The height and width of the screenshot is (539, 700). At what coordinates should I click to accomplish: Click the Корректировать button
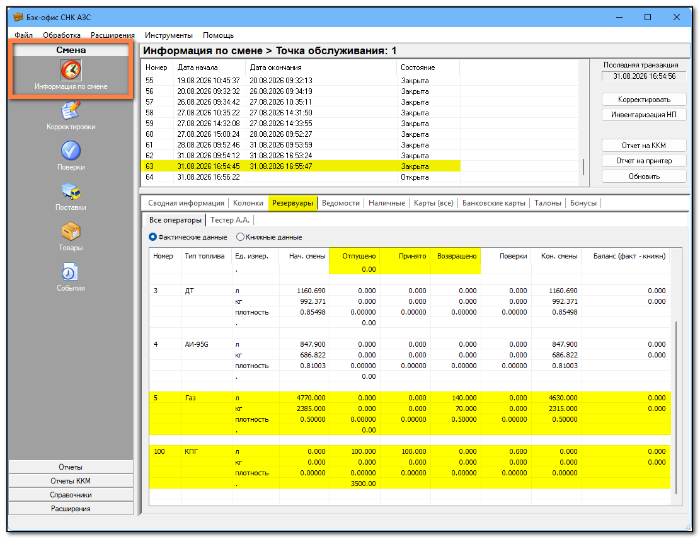pyautogui.click(x=644, y=99)
